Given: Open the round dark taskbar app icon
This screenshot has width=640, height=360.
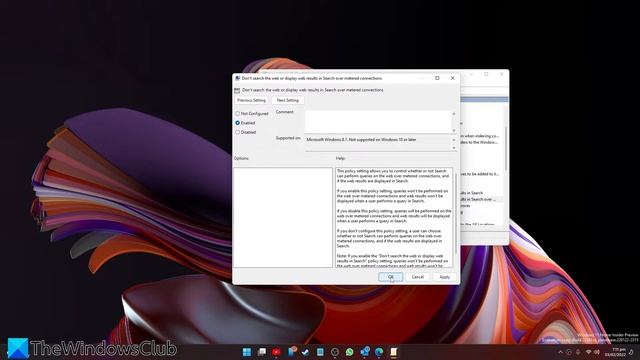Looking at the screenshot, I should (x=335, y=352).
